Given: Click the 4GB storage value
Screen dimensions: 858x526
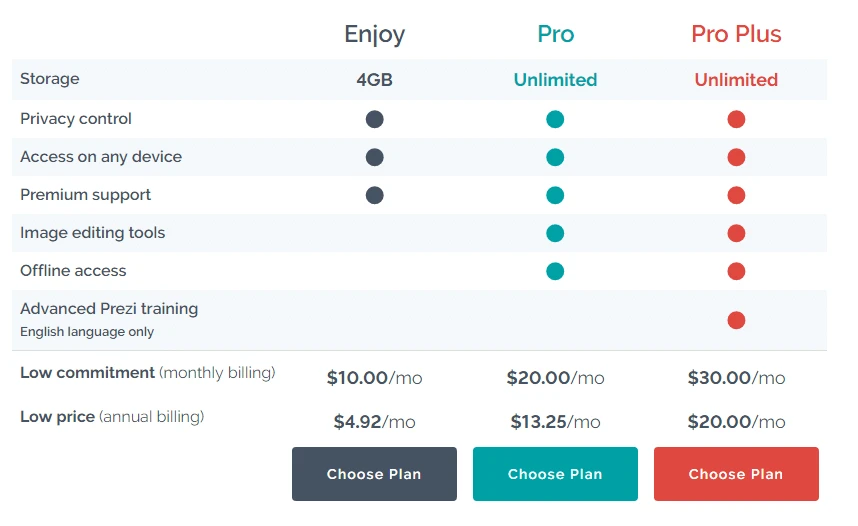Looking at the screenshot, I should [374, 80].
